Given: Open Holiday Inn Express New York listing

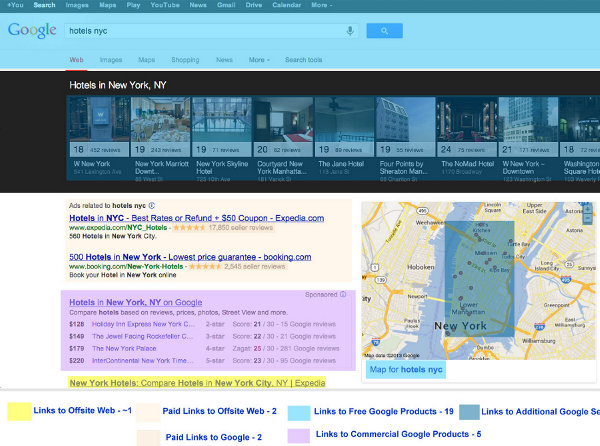Looking at the screenshot, I should [143, 324].
